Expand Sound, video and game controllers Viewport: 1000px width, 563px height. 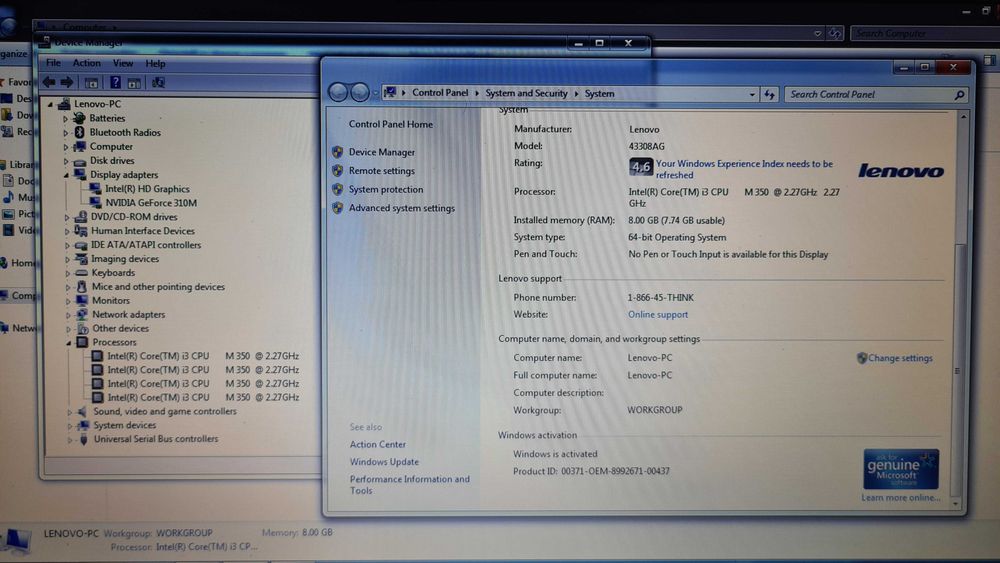(x=70, y=412)
